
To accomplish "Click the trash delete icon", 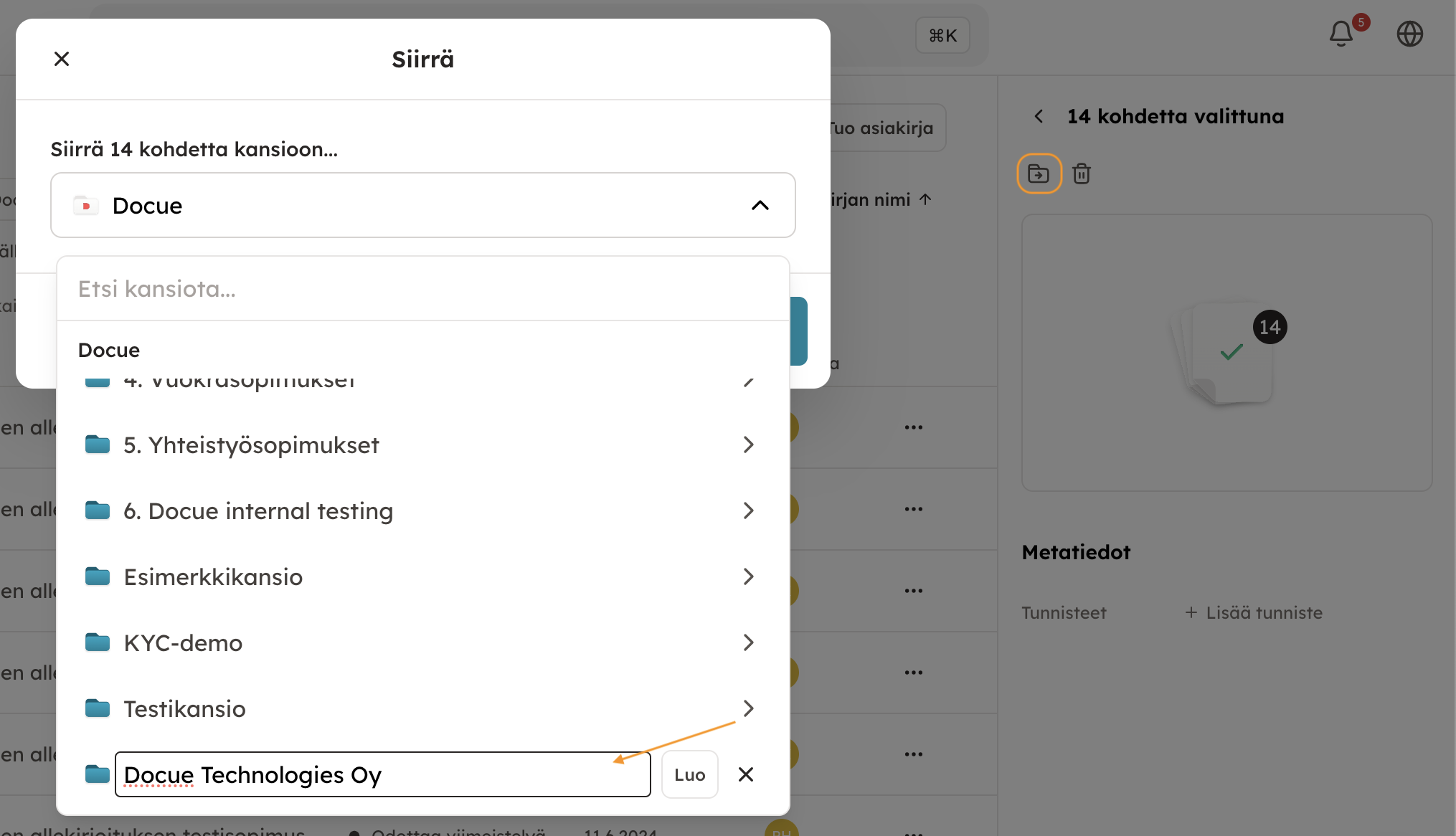I will pos(1081,174).
